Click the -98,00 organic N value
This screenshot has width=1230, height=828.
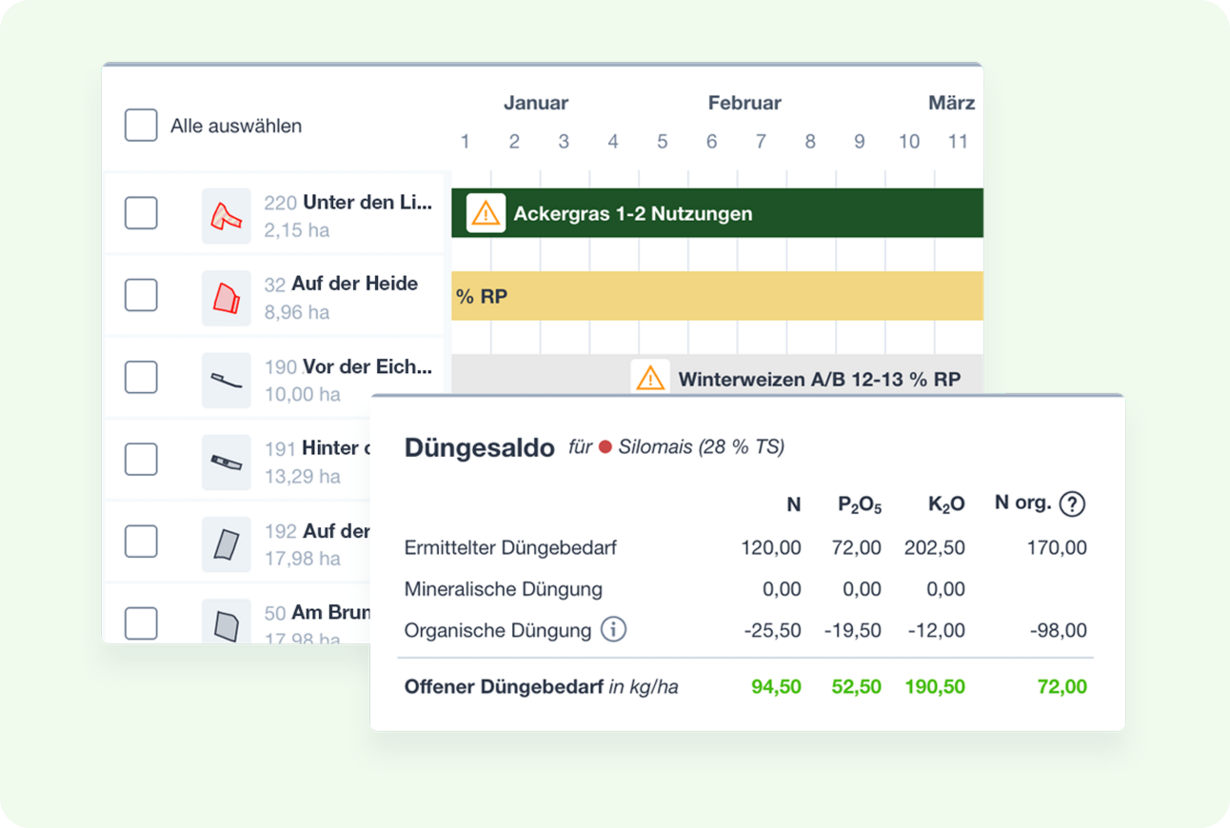tap(1058, 631)
